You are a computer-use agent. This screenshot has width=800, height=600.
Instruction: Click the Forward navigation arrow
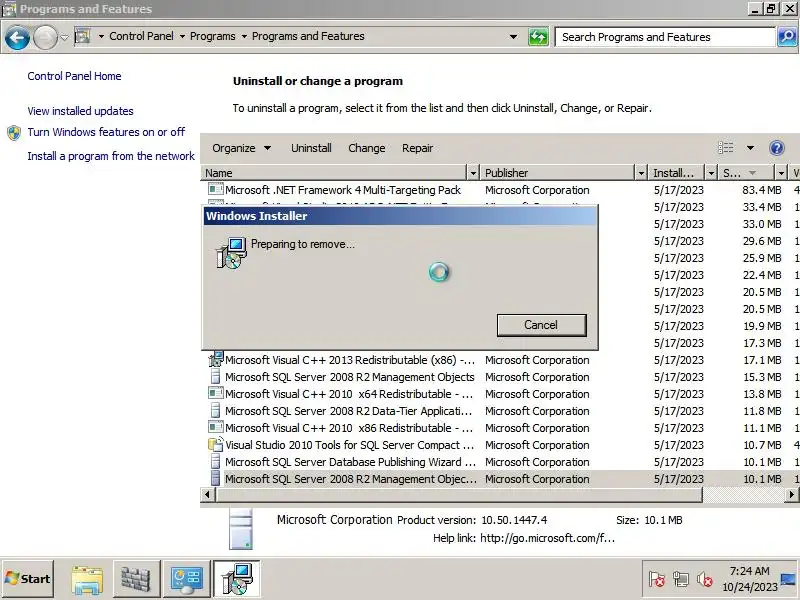coord(45,37)
